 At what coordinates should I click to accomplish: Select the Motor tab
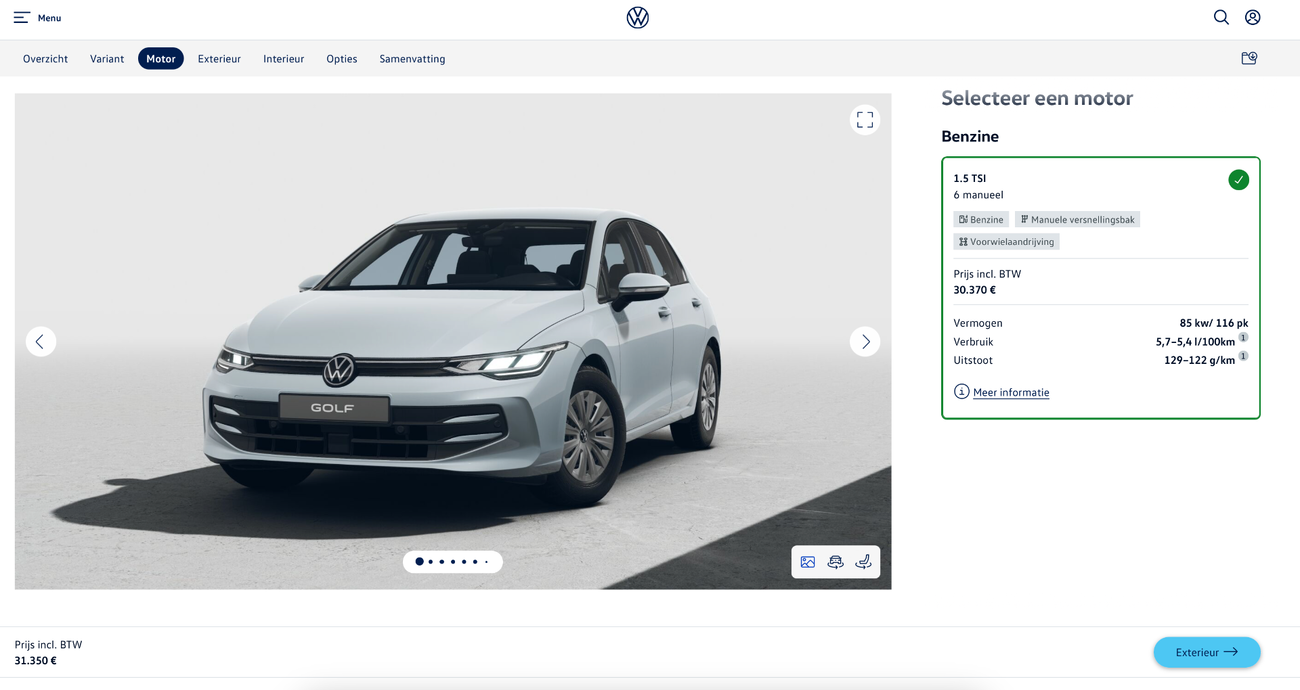click(161, 59)
